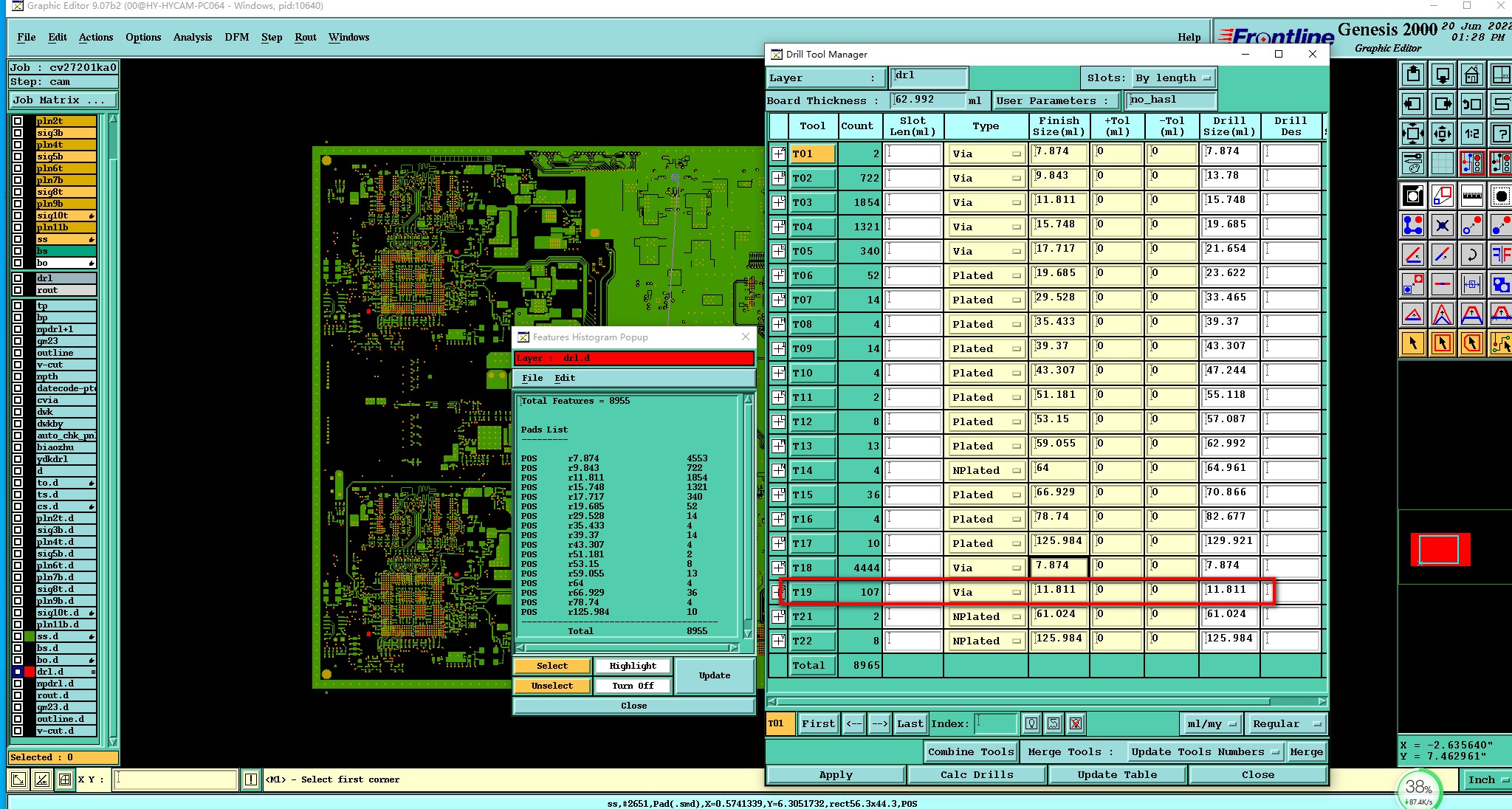Click the lightbulb icon next to Index field

(1031, 723)
